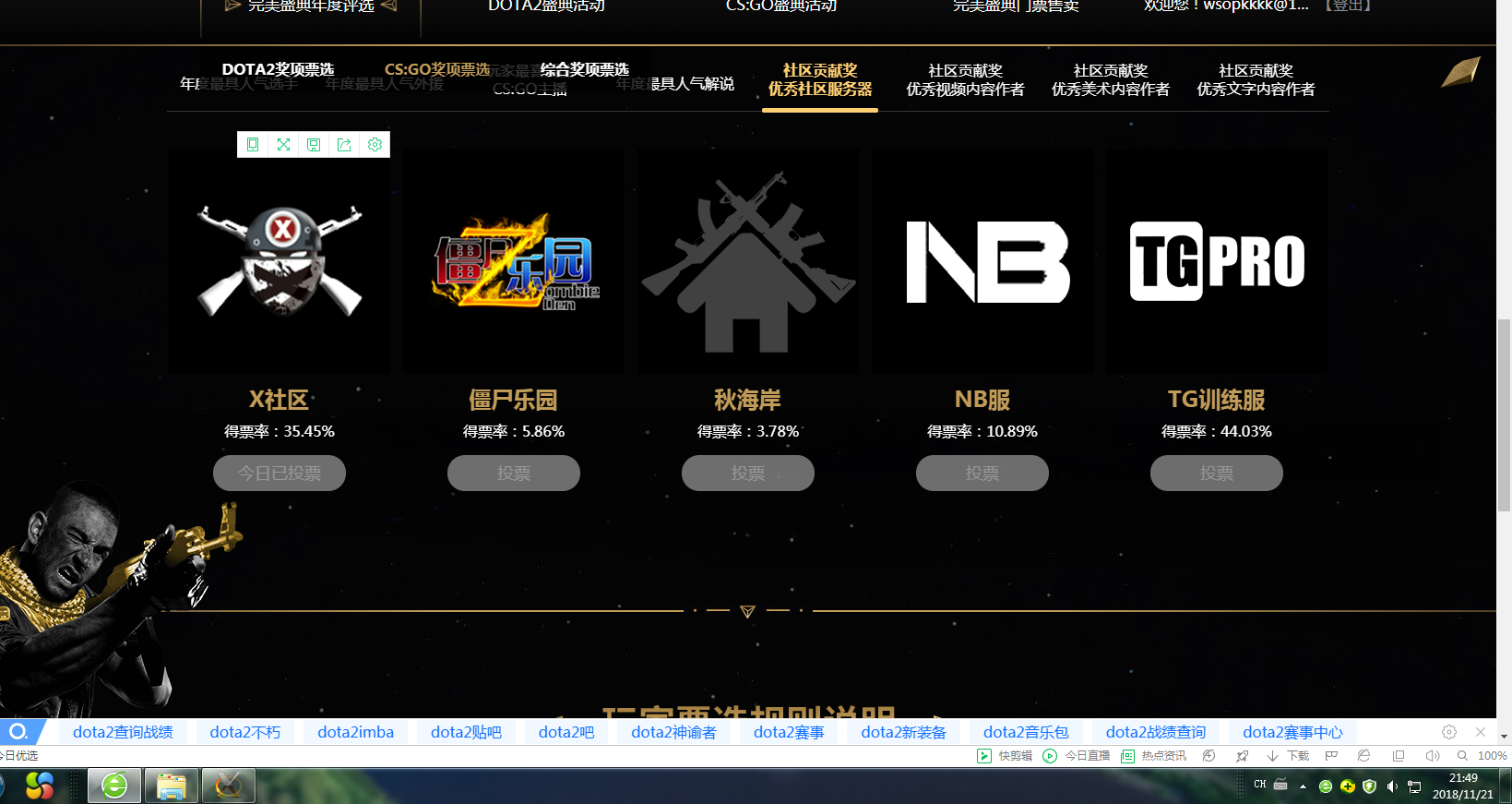The image size is (1512, 804).
Task: Click the 登出 logout link
Action: [x=1348, y=6]
